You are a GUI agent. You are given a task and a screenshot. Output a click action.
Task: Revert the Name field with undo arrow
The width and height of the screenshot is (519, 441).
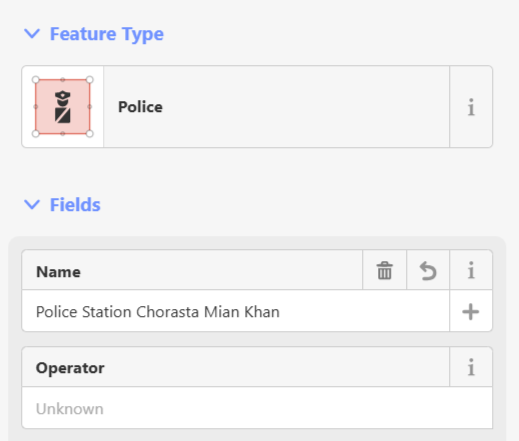pos(428,270)
